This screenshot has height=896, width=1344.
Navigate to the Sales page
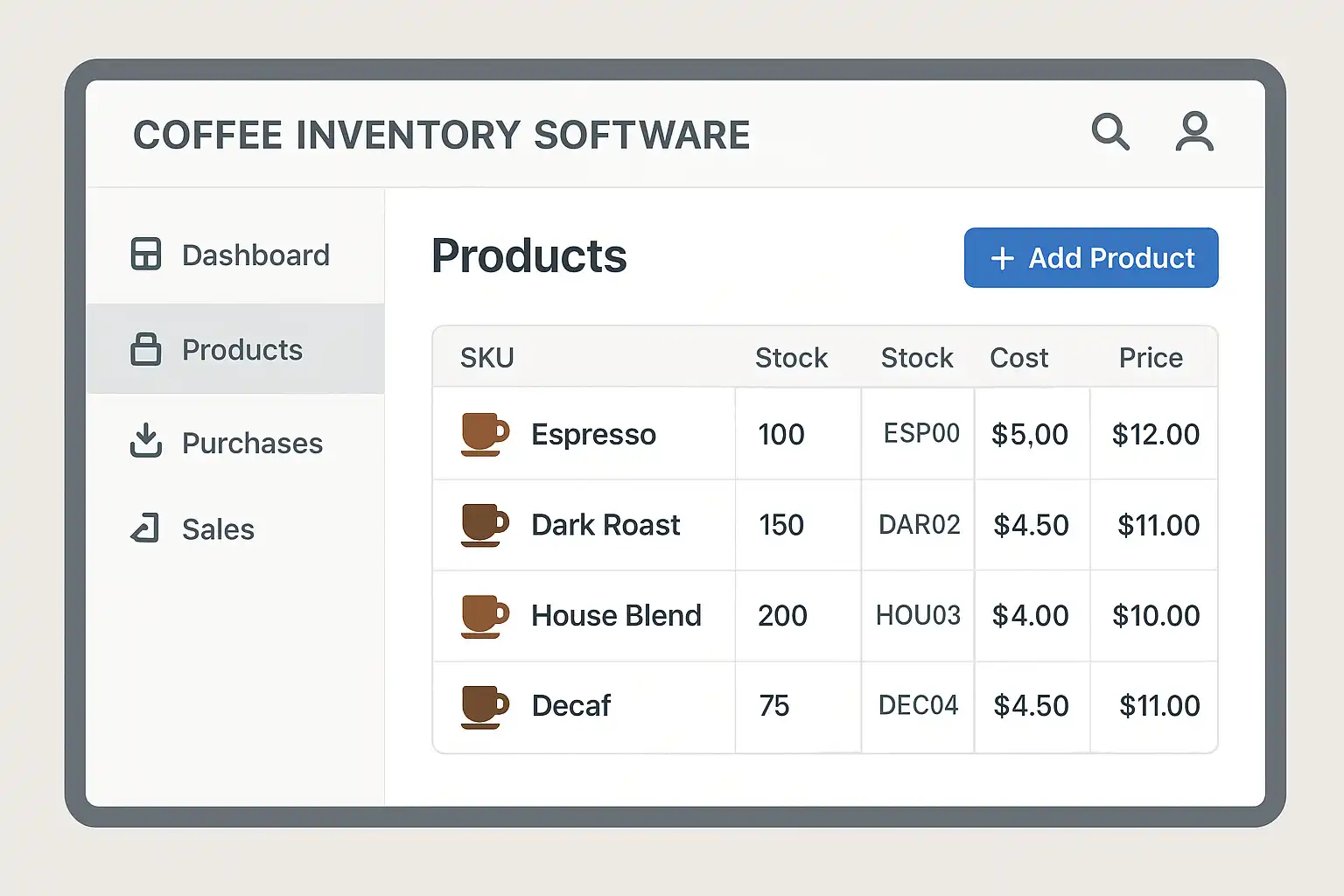pos(218,529)
